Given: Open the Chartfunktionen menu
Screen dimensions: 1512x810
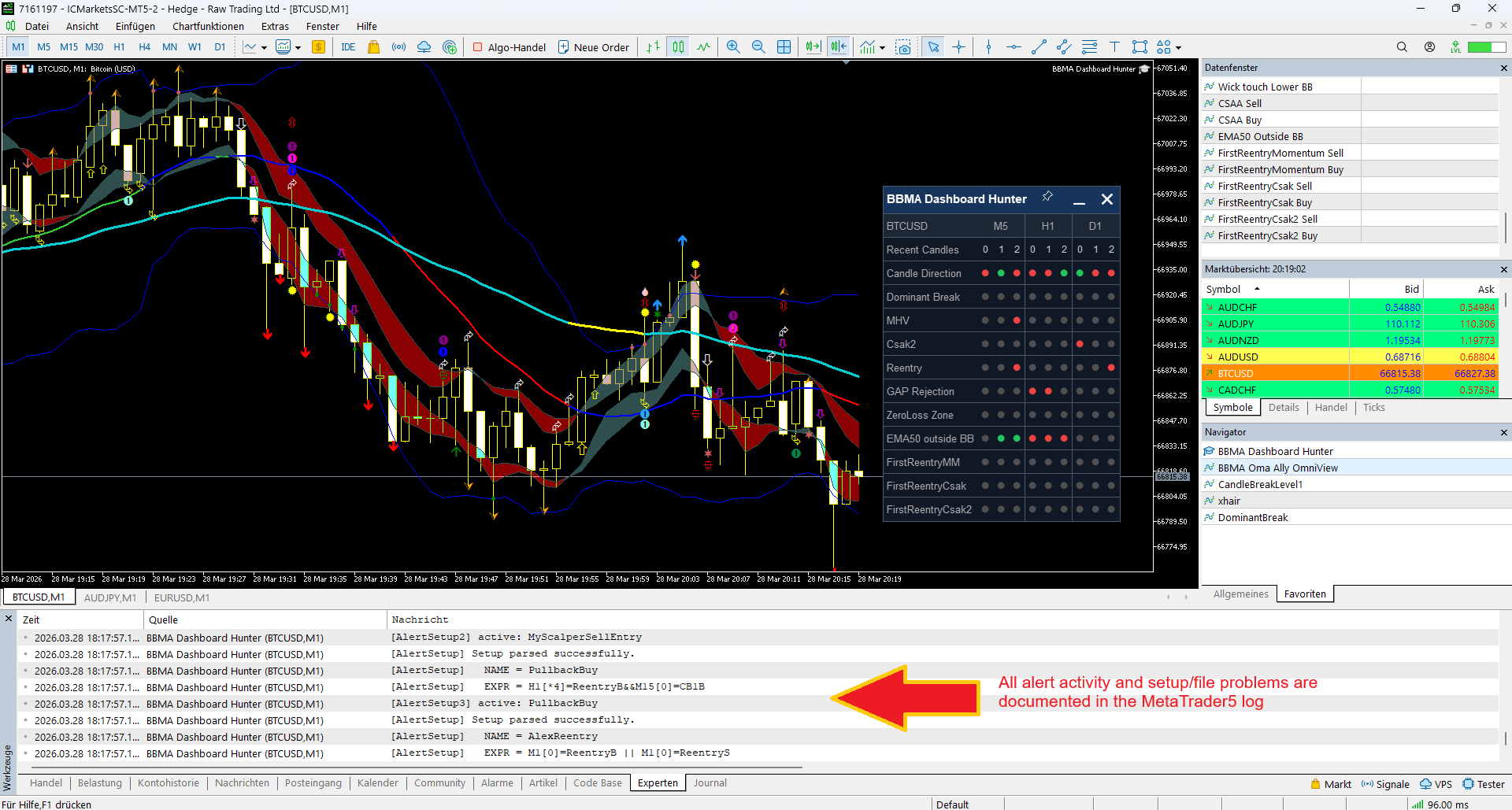Looking at the screenshot, I should pos(208,26).
